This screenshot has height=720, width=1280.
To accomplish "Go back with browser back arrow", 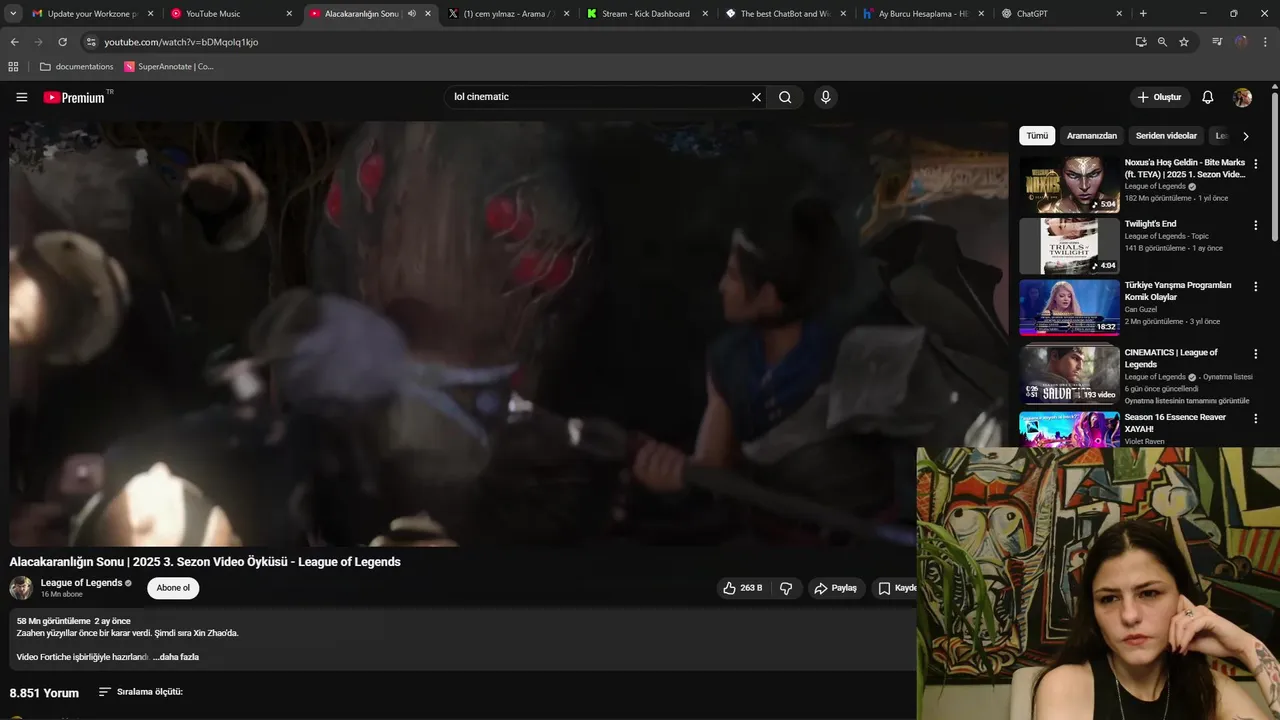I will [14, 42].
